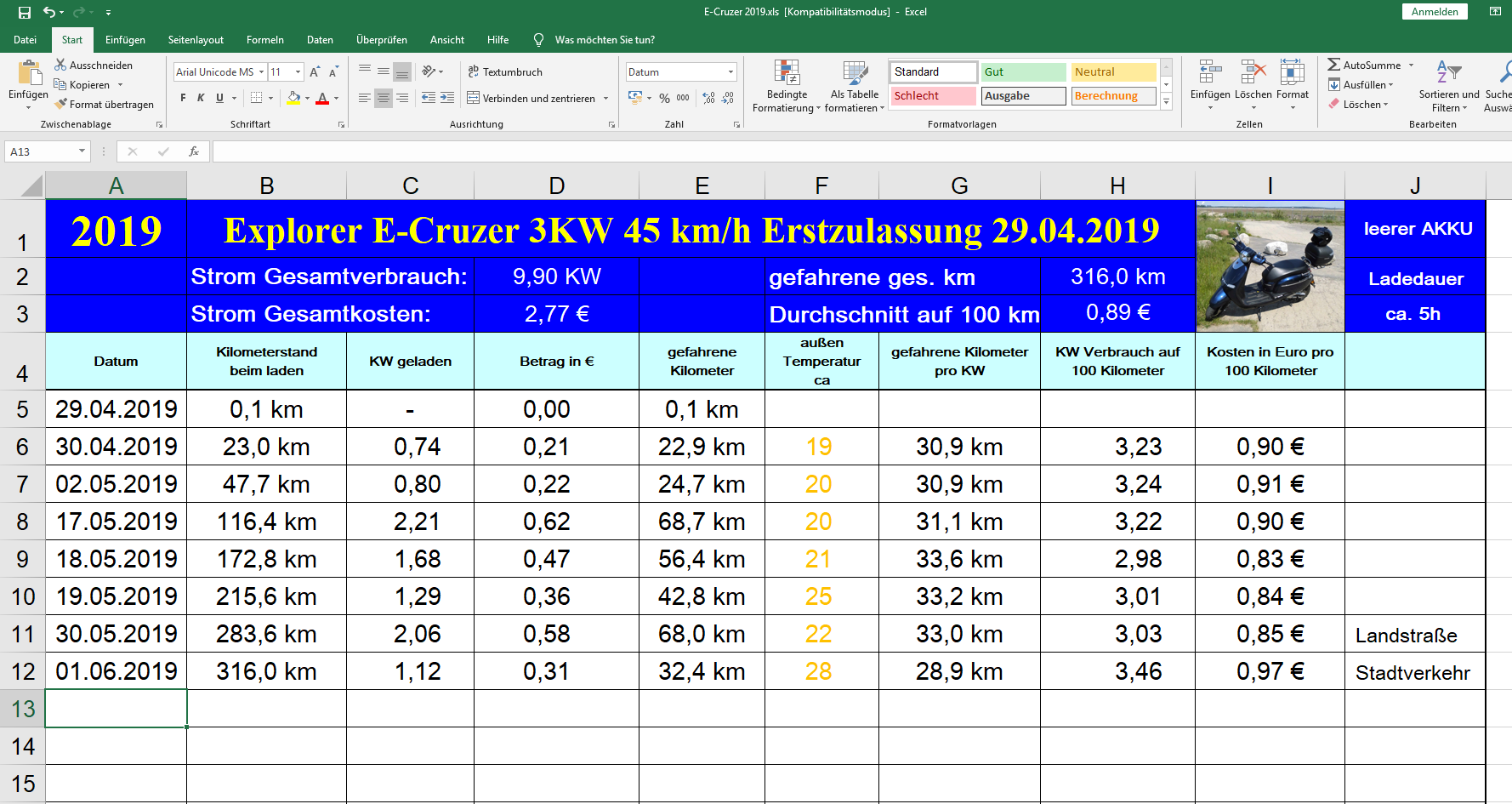Click the increase font size icon
The image size is (1512, 804).
pyautogui.click(x=315, y=72)
